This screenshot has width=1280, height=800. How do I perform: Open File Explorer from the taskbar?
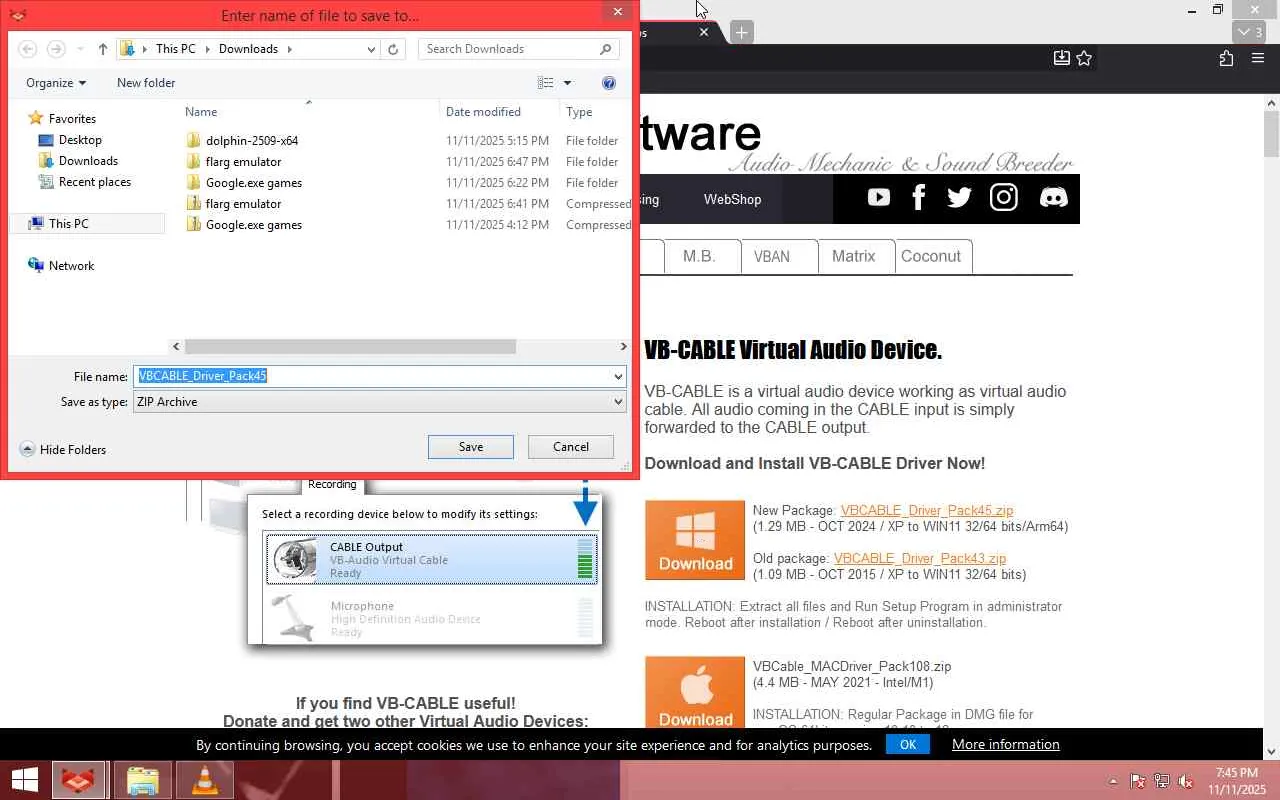(143, 780)
